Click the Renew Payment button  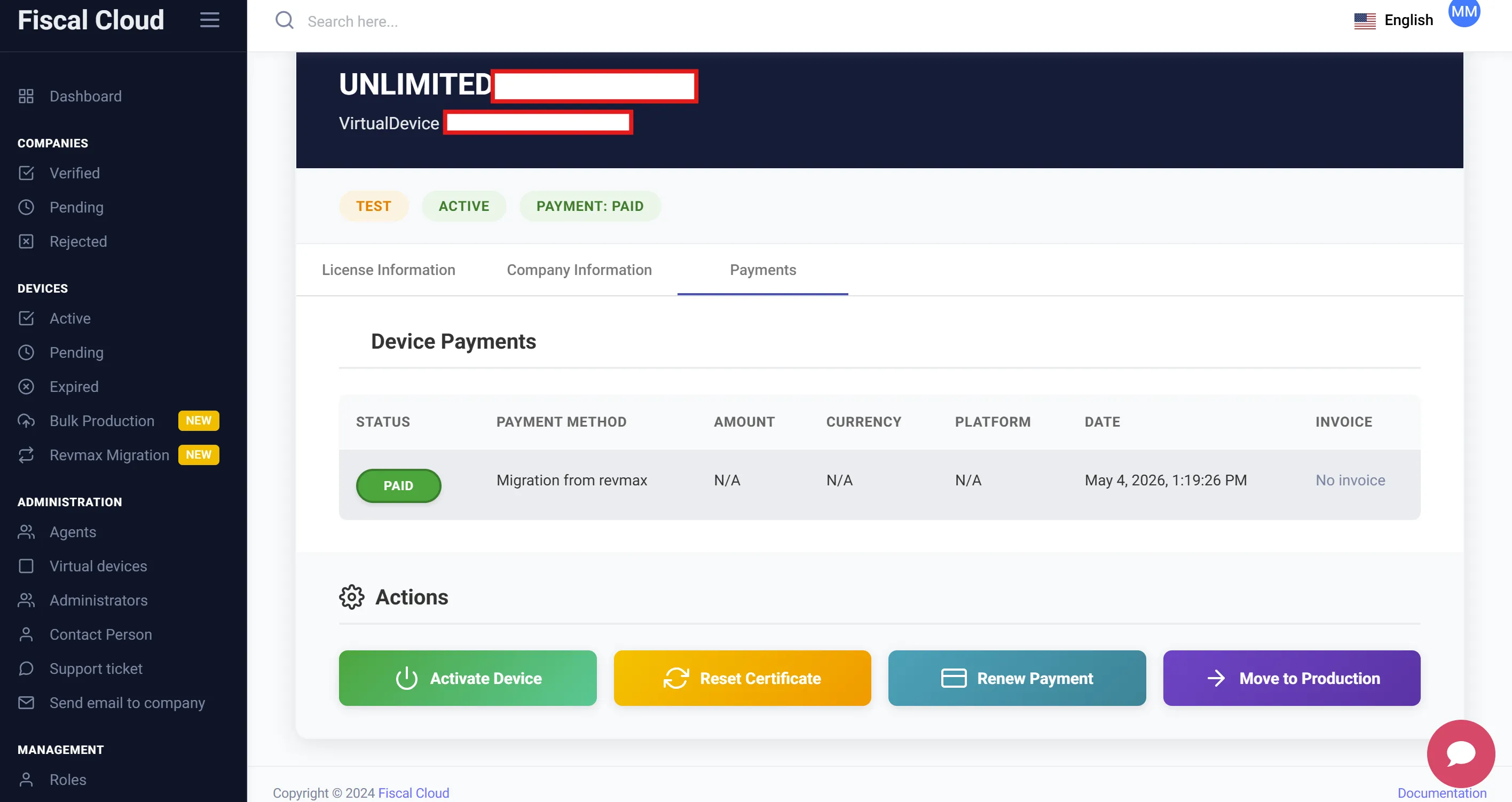tap(1017, 678)
